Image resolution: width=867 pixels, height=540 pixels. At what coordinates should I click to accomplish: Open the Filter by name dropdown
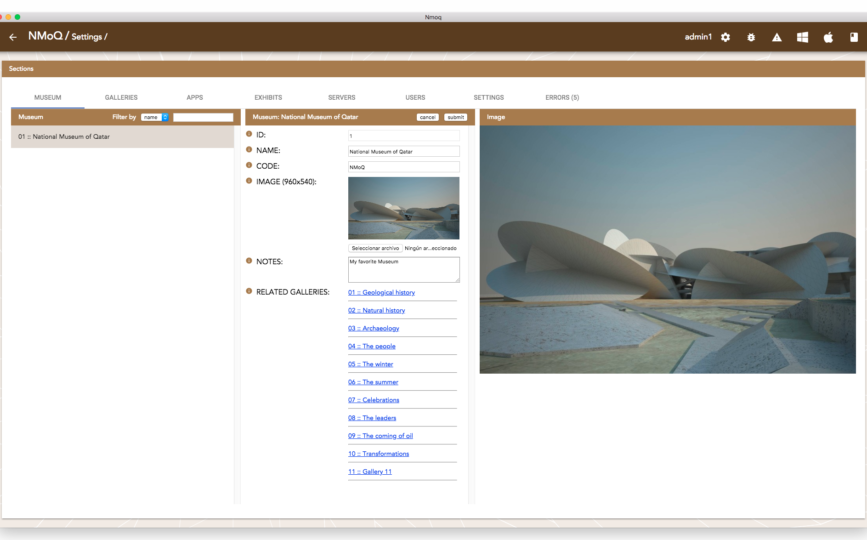tap(154, 117)
